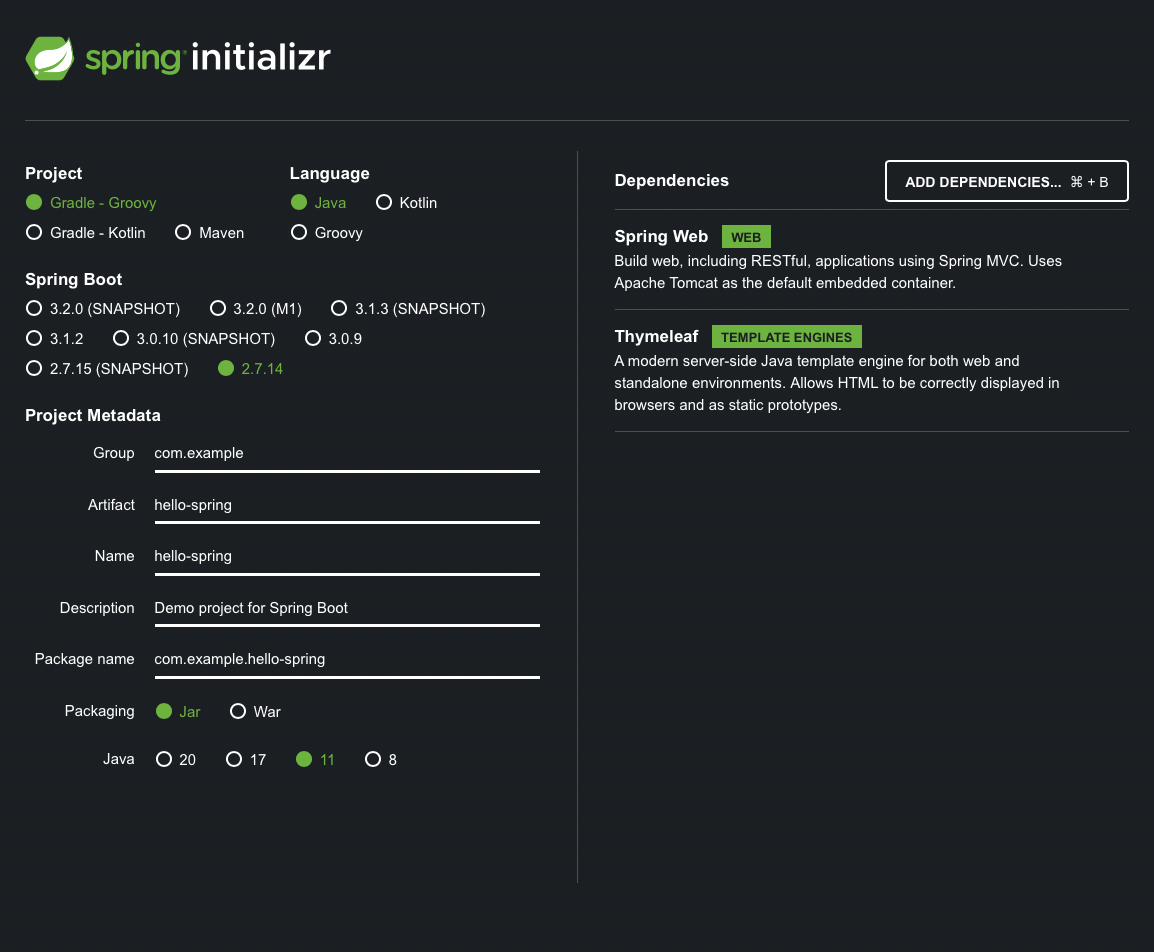1154x952 pixels.
Task: Click the Spring Web description text
Action: click(x=838, y=271)
